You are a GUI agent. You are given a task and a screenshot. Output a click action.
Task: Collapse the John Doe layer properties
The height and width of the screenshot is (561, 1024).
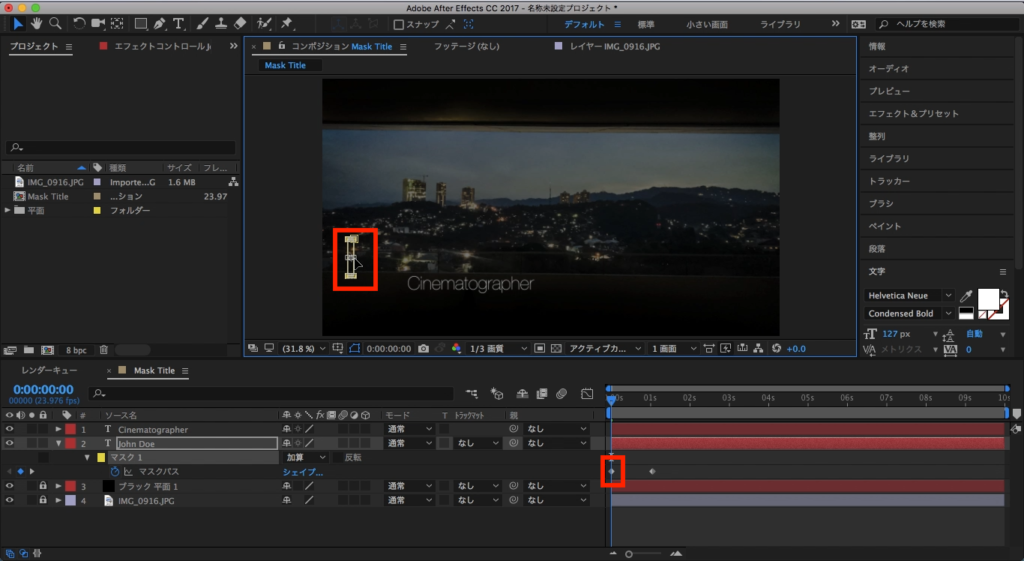click(58, 443)
